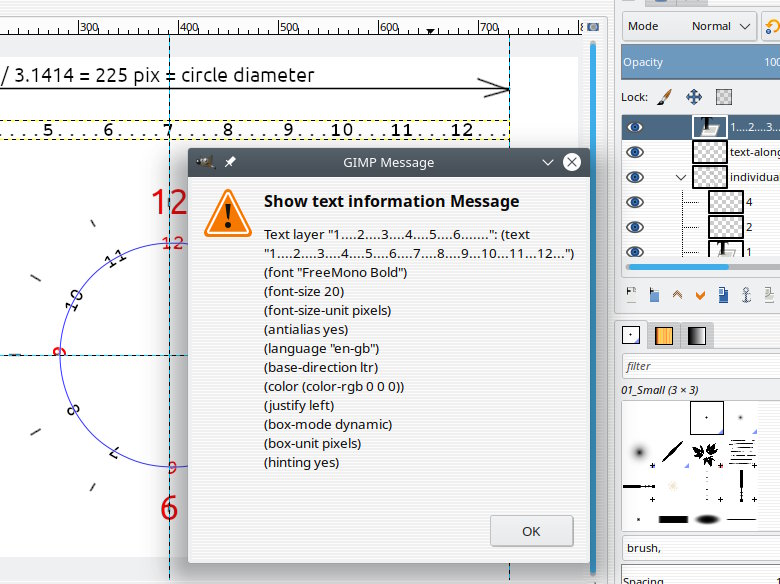
Task: Click the selected text layer name 1....2....3
Action: (x=755, y=127)
